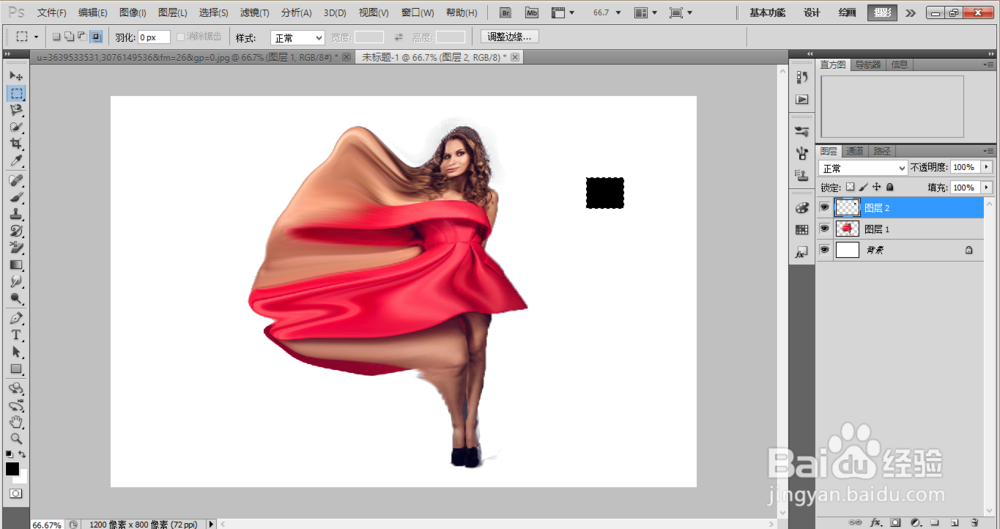1000x529 pixels.
Task: Open the layer blend mode 正常 dropdown
Action: (862, 168)
